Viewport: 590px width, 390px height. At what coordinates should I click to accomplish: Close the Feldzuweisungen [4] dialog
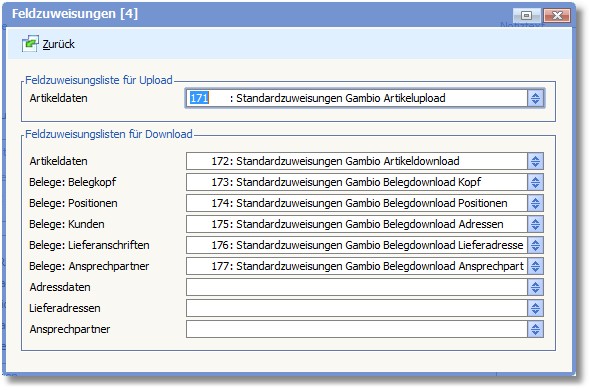[557, 15]
